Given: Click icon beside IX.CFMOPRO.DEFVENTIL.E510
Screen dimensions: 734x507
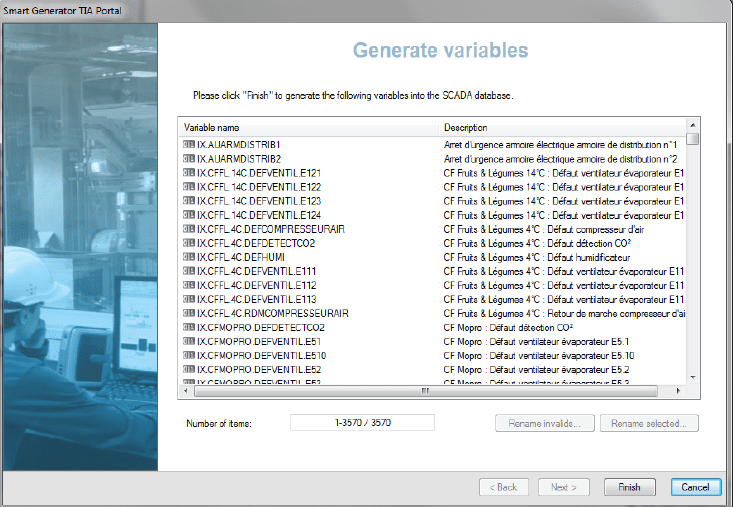Looking at the screenshot, I should coord(189,355).
